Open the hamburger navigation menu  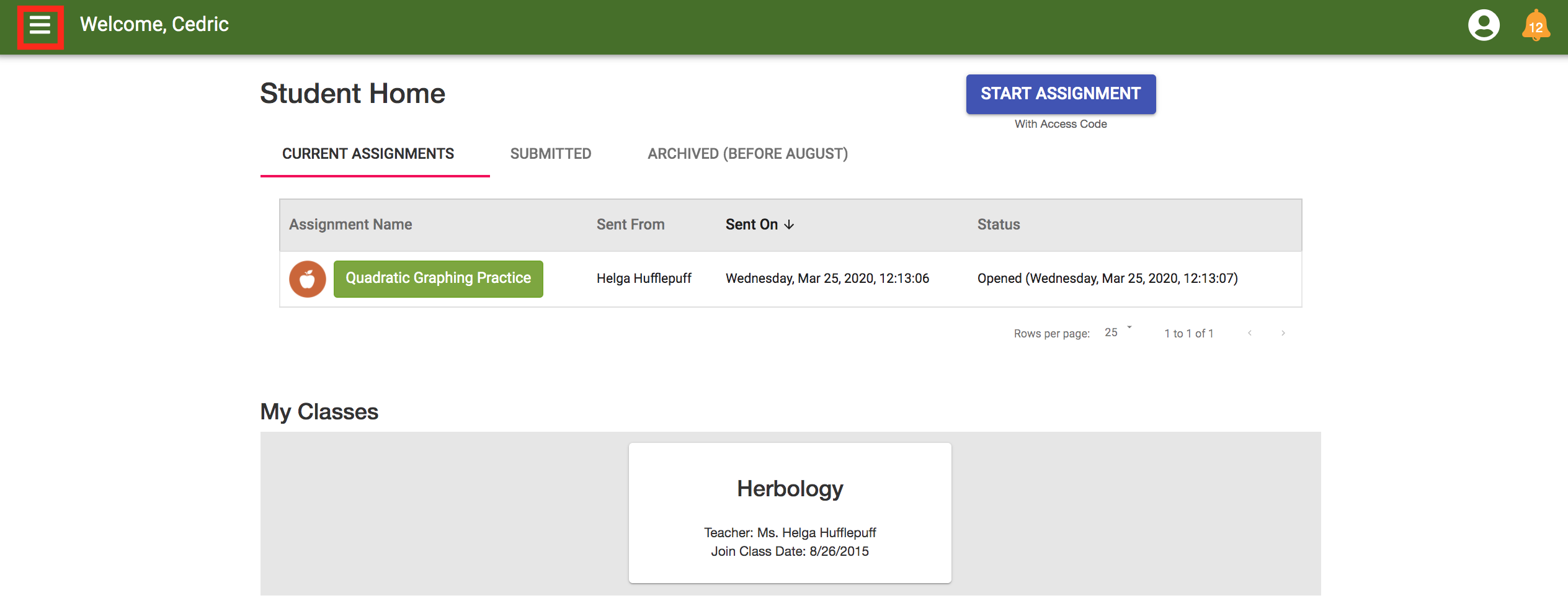40,26
